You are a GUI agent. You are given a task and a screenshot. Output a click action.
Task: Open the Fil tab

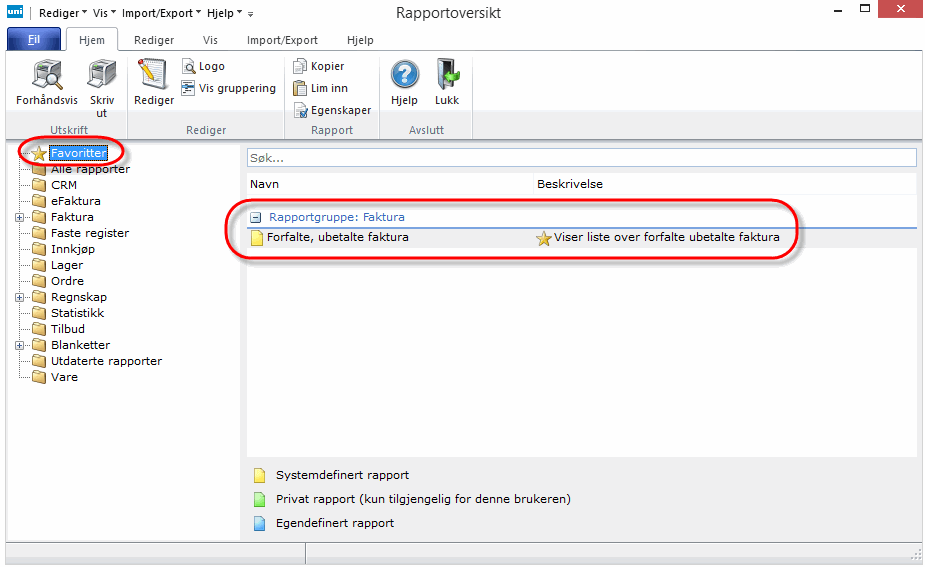[34, 40]
